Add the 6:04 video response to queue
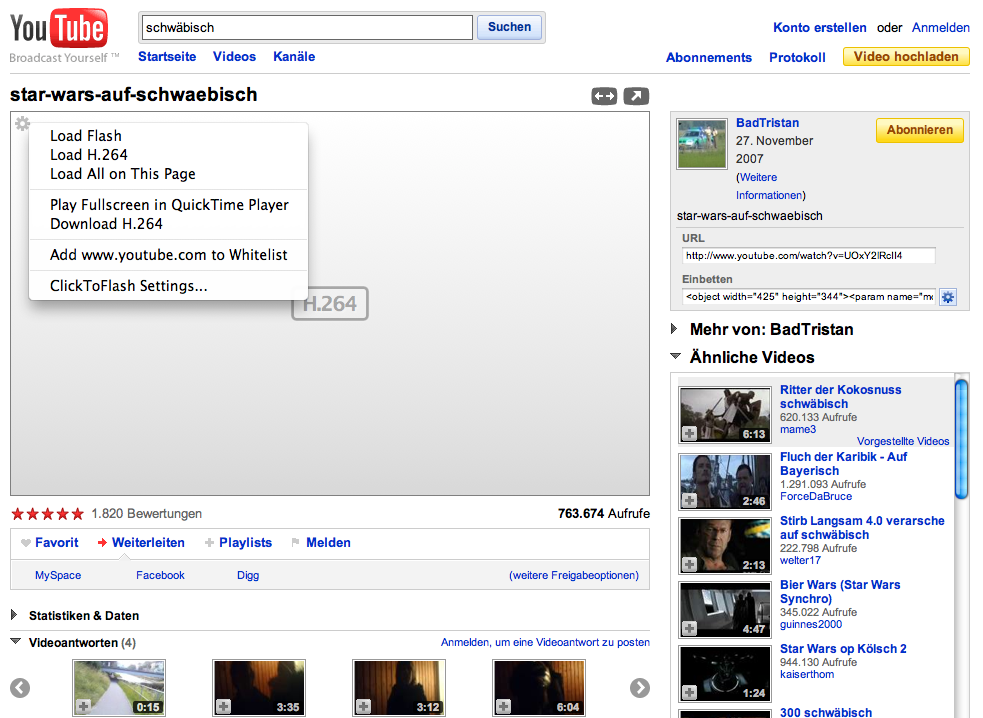The height and width of the screenshot is (718, 983). 503,707
